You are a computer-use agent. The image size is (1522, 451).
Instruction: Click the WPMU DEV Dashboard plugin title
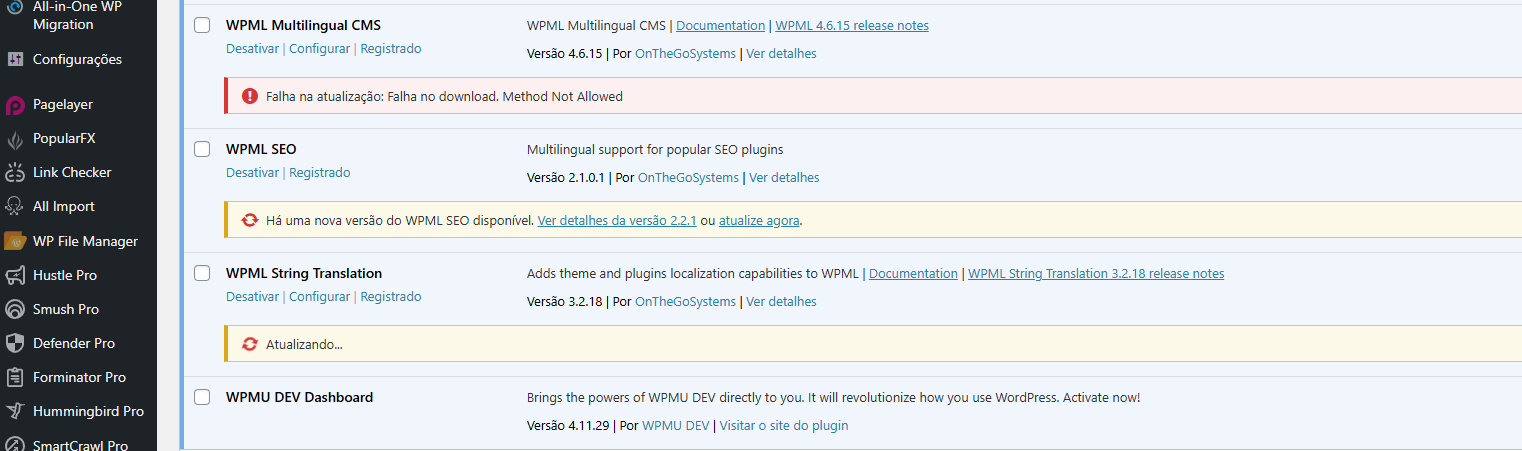coord(299,397)
